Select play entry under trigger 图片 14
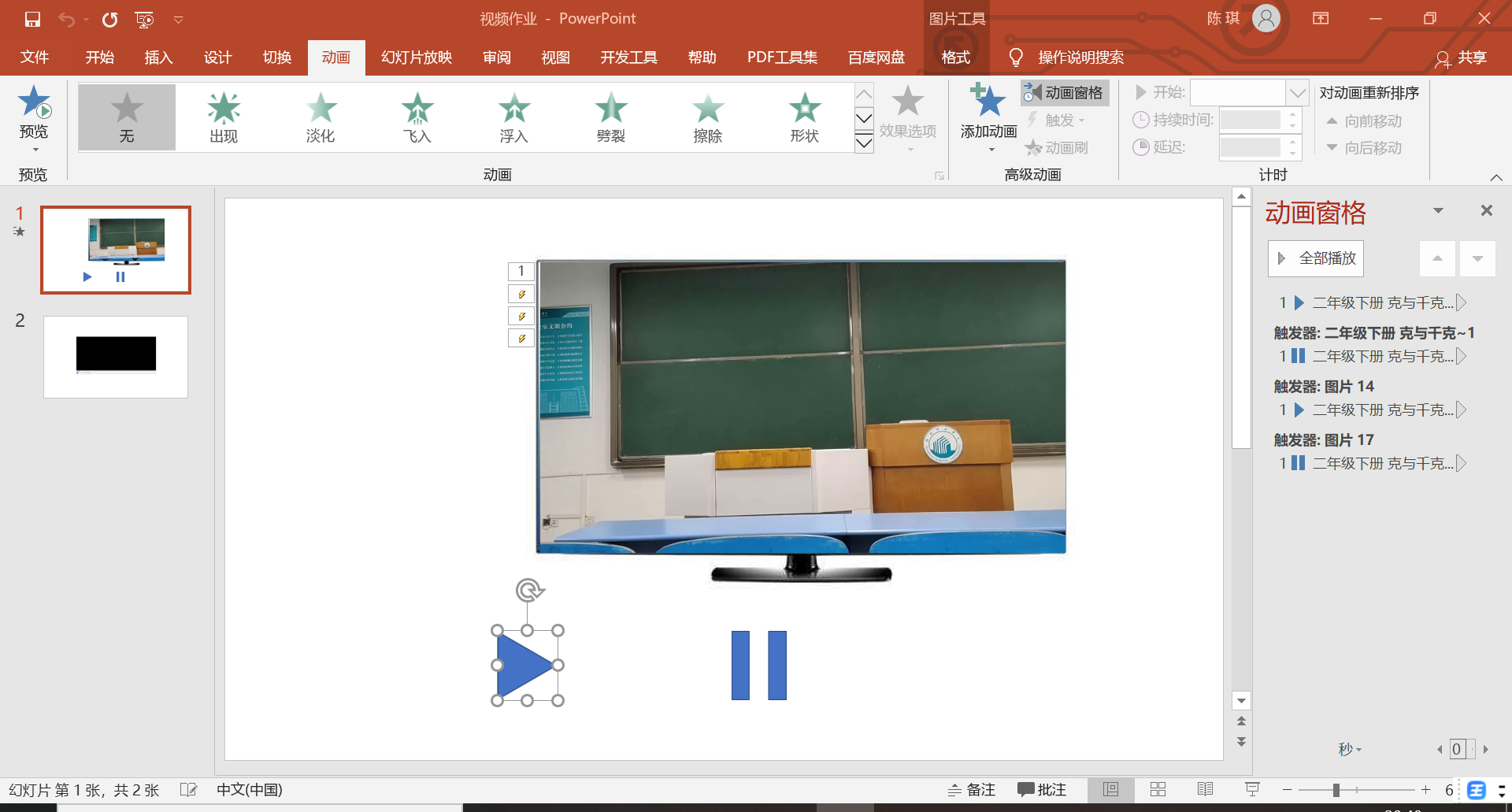Image resolution: width=1512 pixels, height=812 pixels. point(1372,410)
